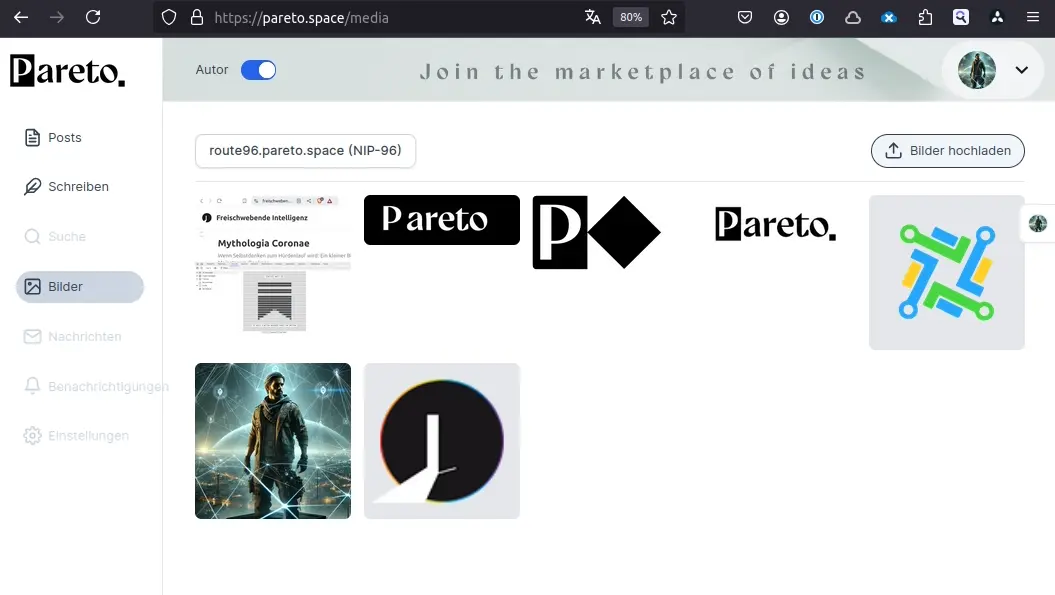Click the small avatar tab at right edge
The image size is (1055, 595).
pyautogui.click(x=1038, y=223)
